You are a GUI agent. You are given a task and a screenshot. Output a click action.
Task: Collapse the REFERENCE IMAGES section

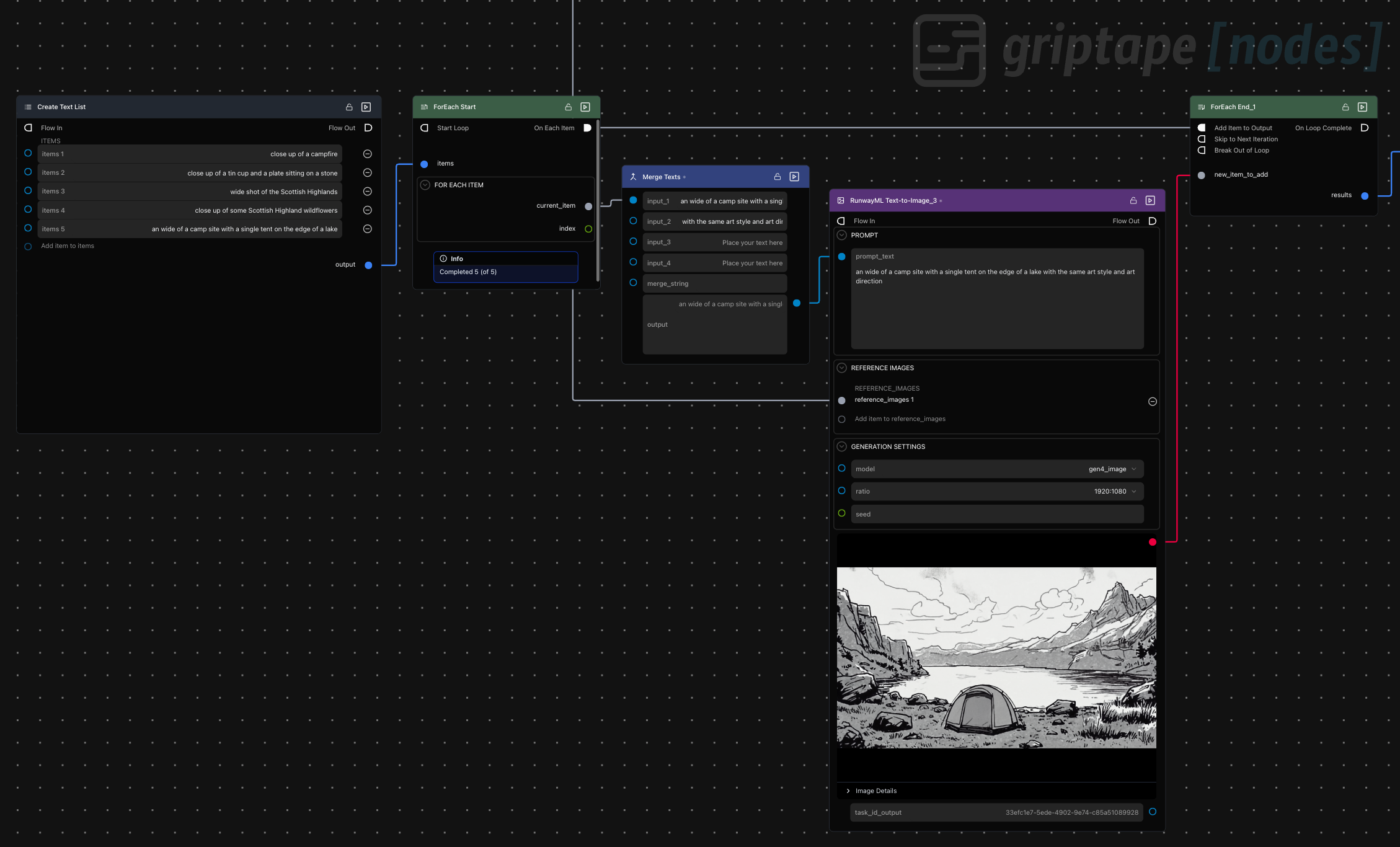pyautogui.click(x=841, y=368)
